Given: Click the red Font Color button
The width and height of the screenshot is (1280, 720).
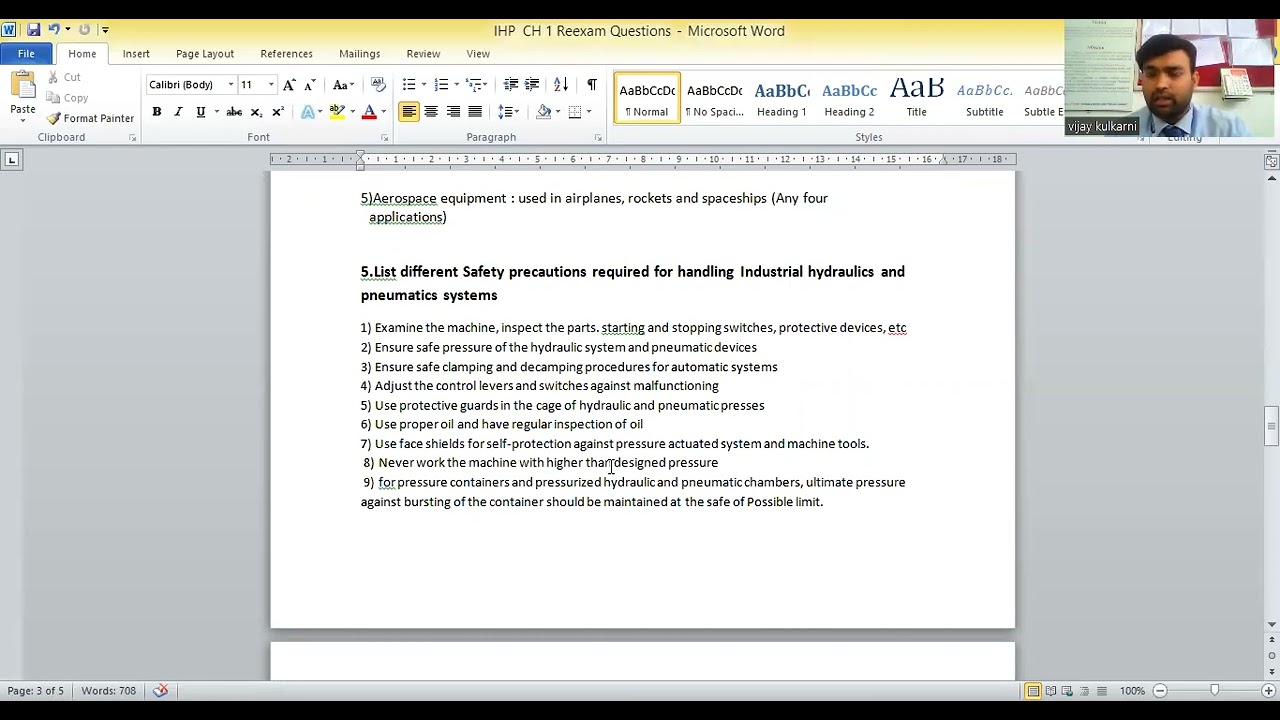Looking at the screenshot, I should tap(369, 112).
